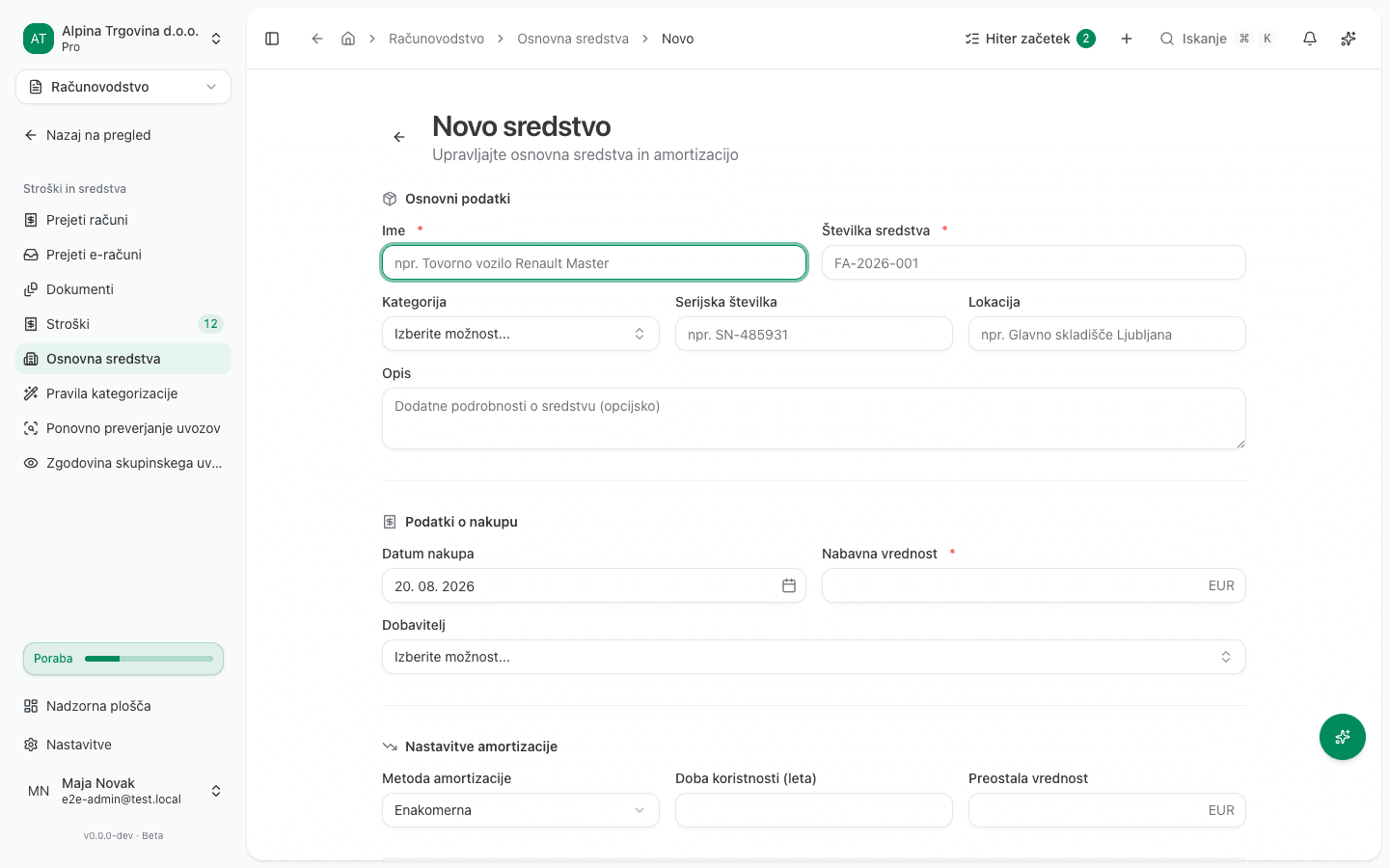Open Stroški in sidebar
Viewport: 1389px width, 868px height.
[x=123, y=324]
